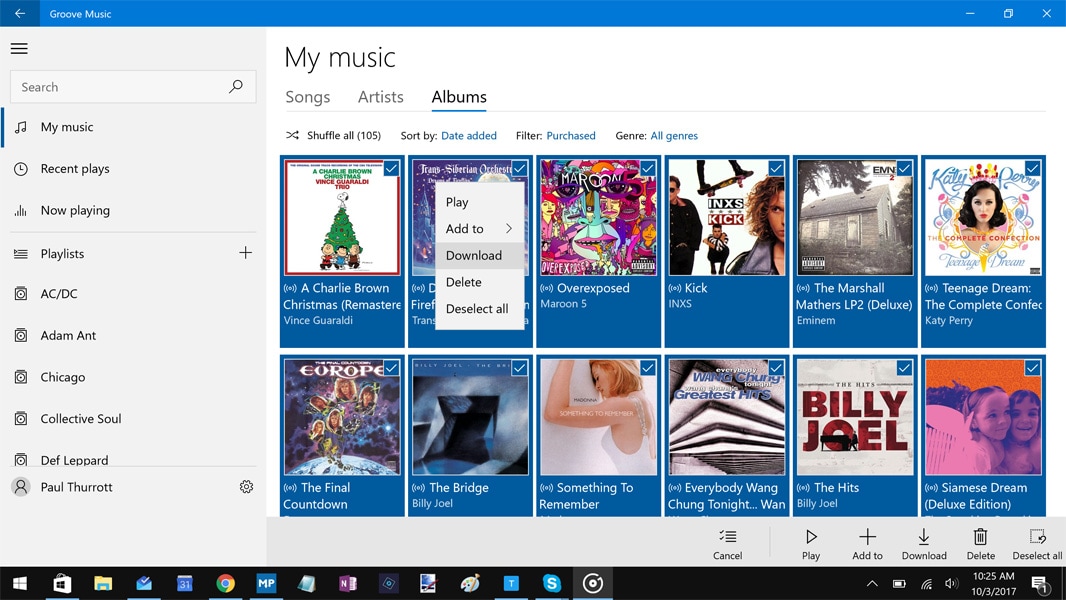This screenshot has width=1066, height=600.
Task: Switch to the Albums tab
Action: tap(459, 96)
